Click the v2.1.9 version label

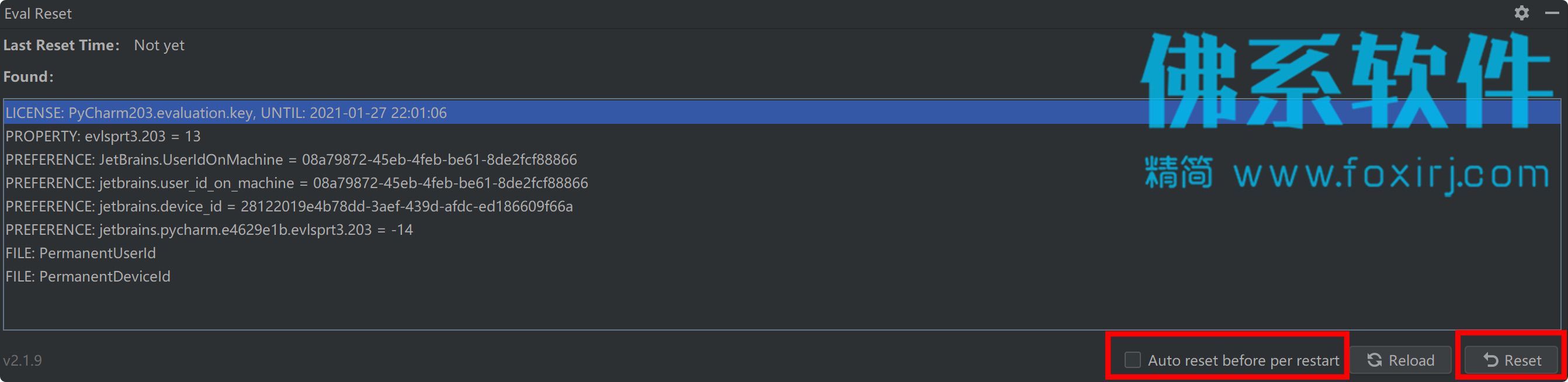click(23, 360)
